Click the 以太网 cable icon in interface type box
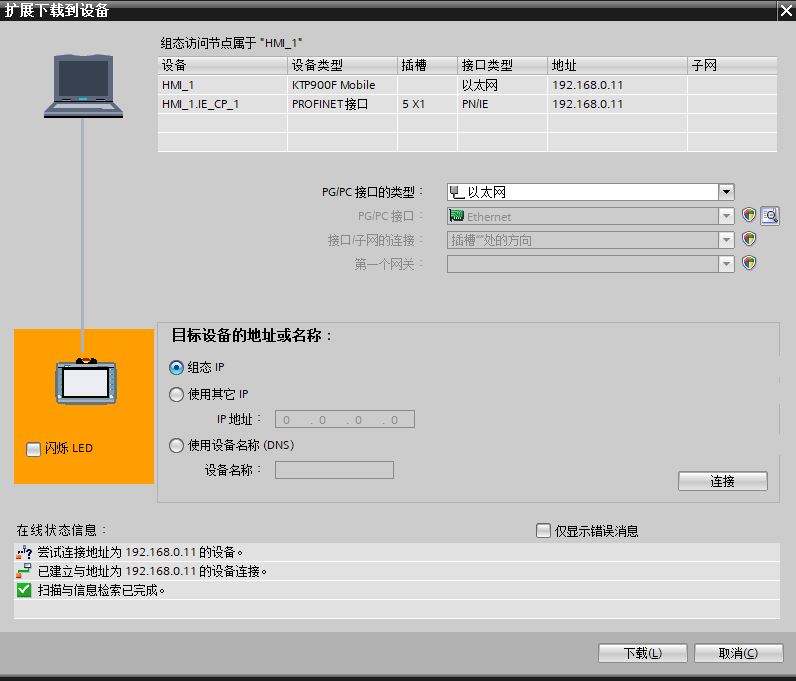796x681 pixels. [457, 192]
